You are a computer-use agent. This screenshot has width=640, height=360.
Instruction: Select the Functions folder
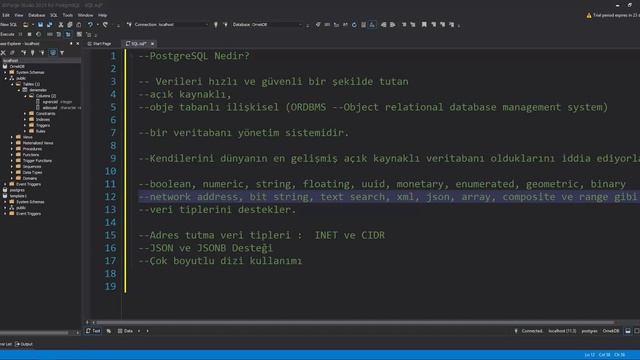coord(31,155)
